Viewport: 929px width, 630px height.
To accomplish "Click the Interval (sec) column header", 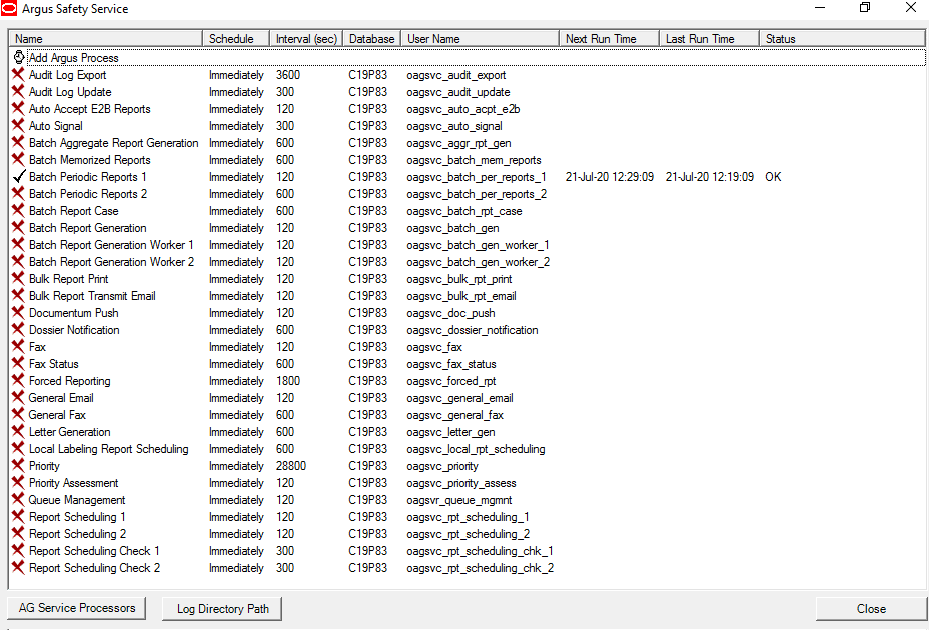I will pyautogui.click(x=306, y=39).
